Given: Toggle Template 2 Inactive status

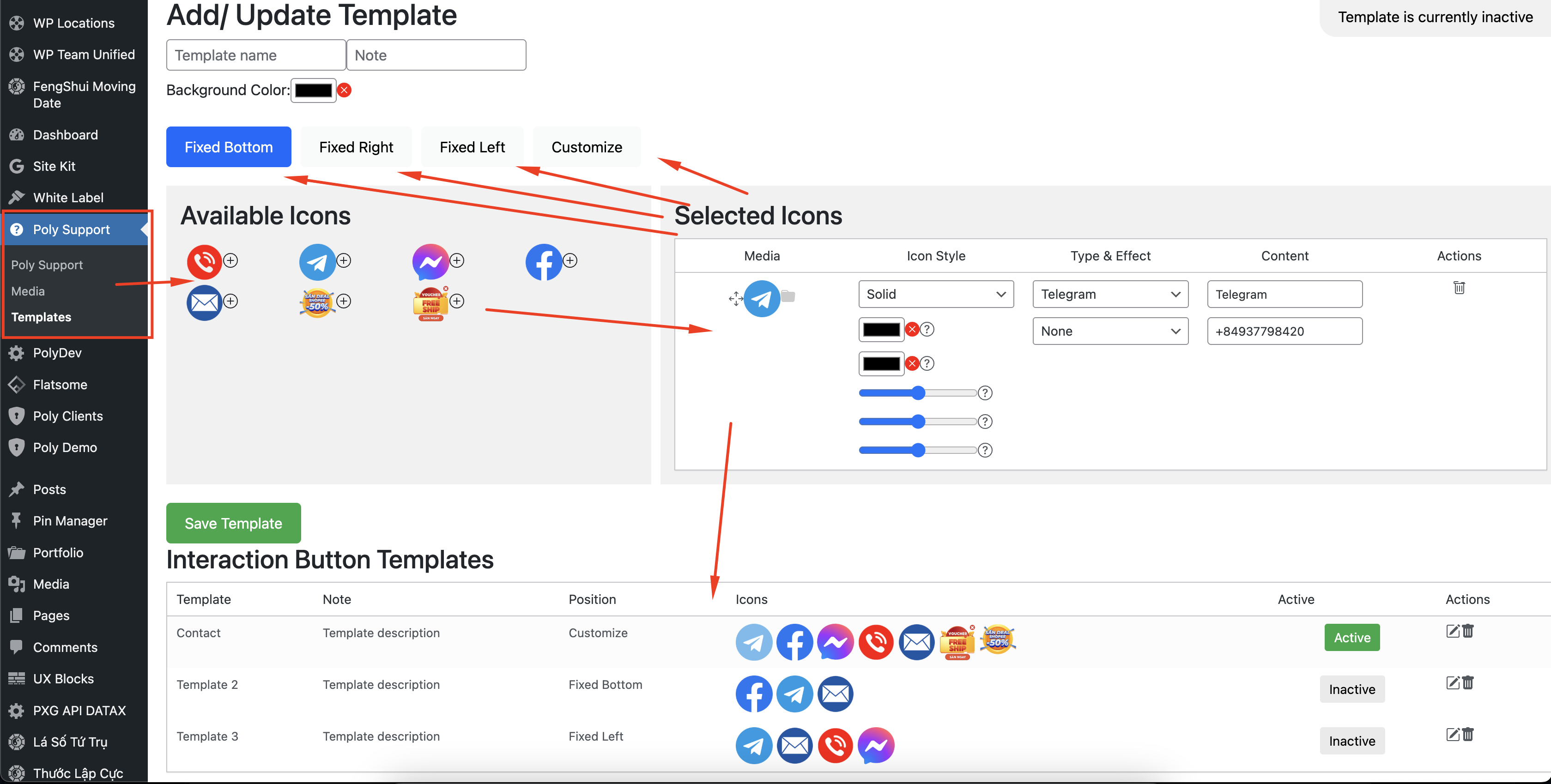Looking at the screenshot, I should [1352, 689].
